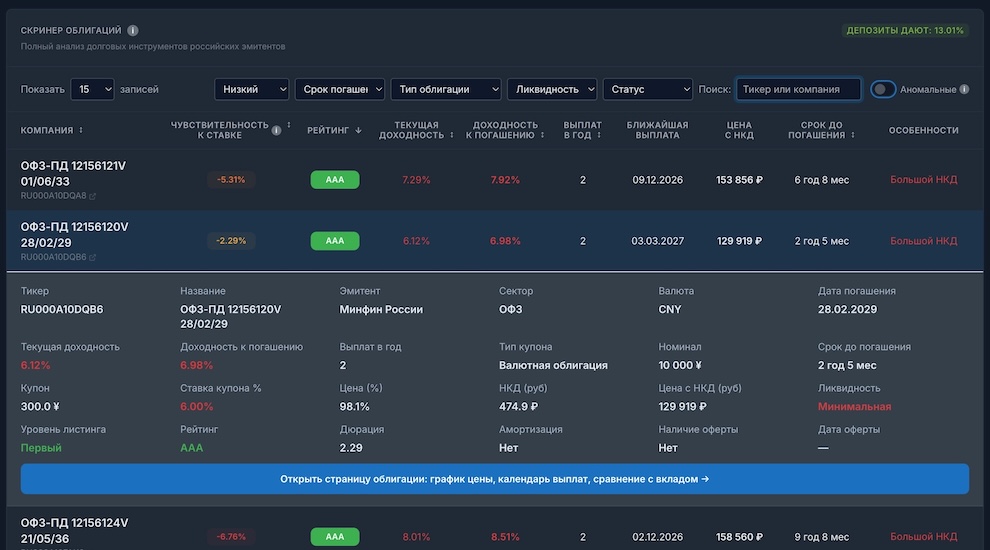Click the 10 000 ¥ nominal value
This screenshot has width=990, height=550.
pyautogui.click(x=680, y=365)
